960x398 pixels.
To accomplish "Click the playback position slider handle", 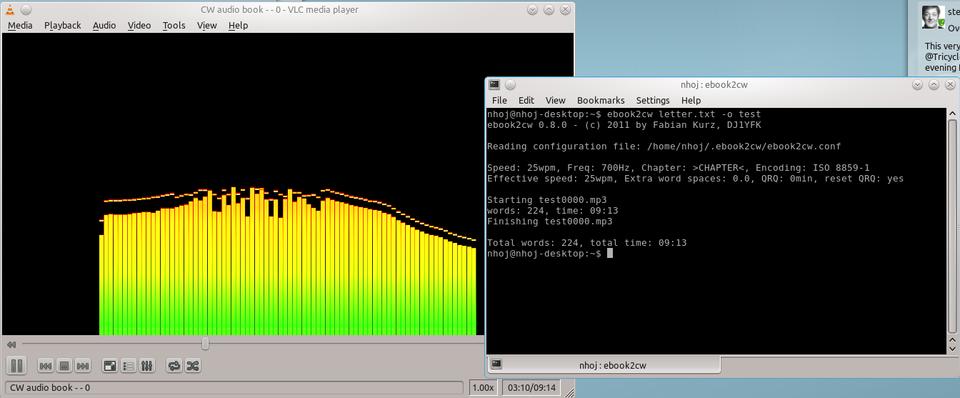I will [205, 344].
